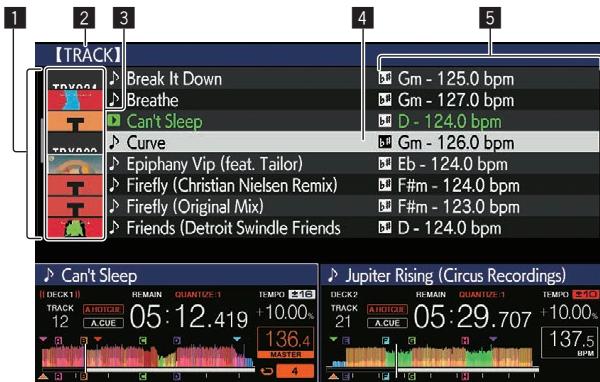Click the red ±10 tempo range badge on Deck 2
Viewport: 600px width, 382px height.
[x=585, y=294]
